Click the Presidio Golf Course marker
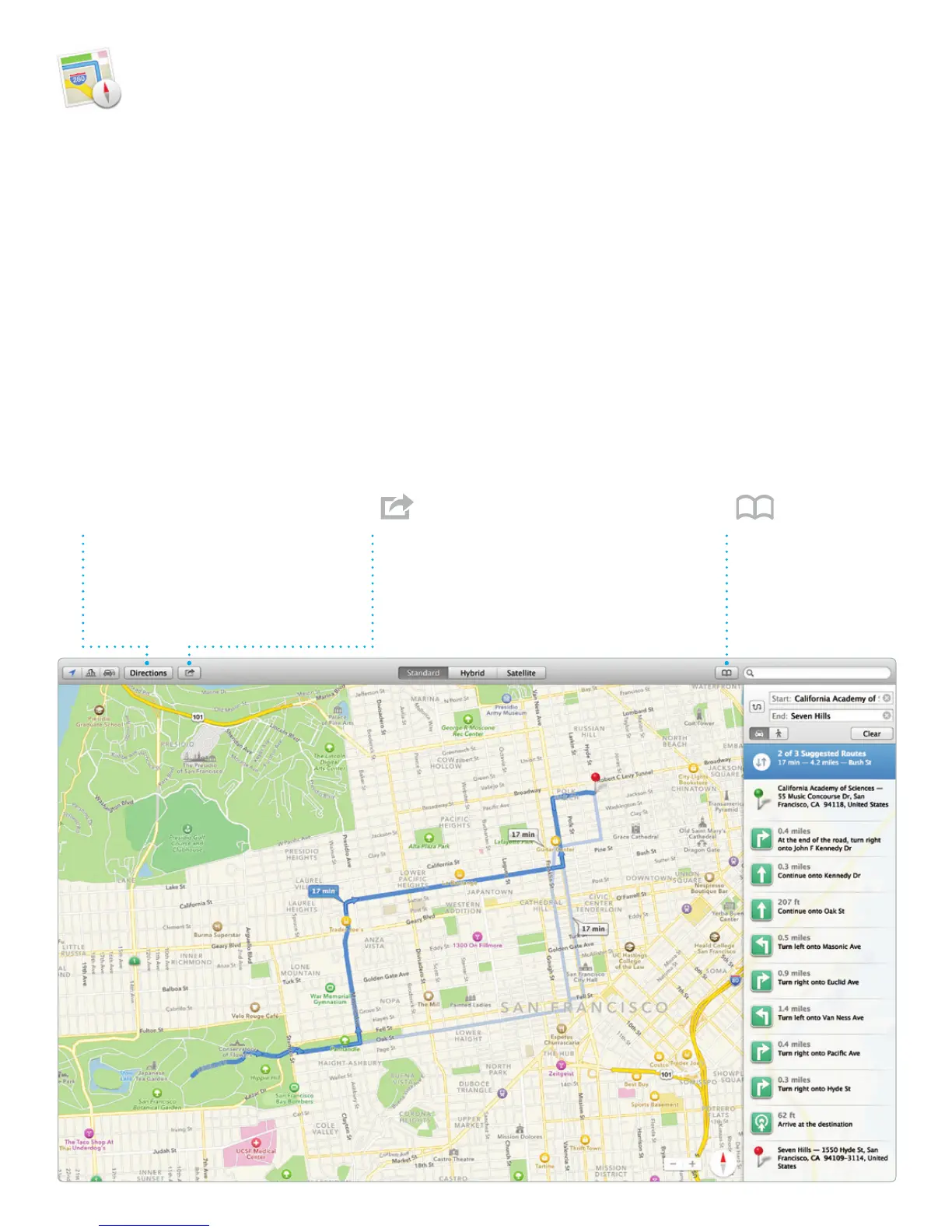This screenshot has height=1232, width=952. point(187,829)
